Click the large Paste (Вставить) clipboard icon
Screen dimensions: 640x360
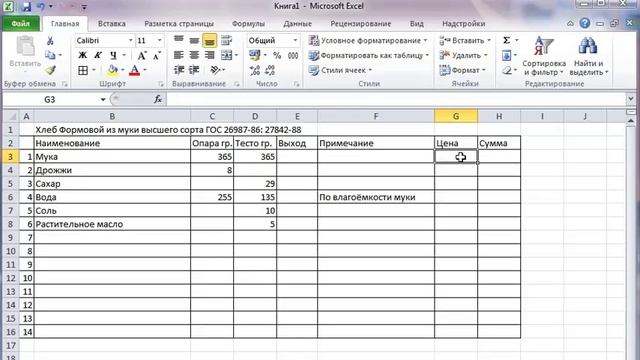click(25, 46)
